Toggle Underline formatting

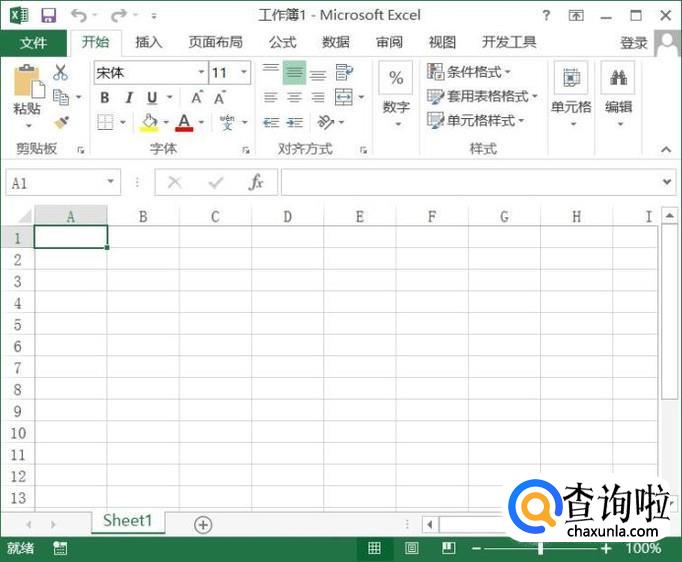(152, 97)
